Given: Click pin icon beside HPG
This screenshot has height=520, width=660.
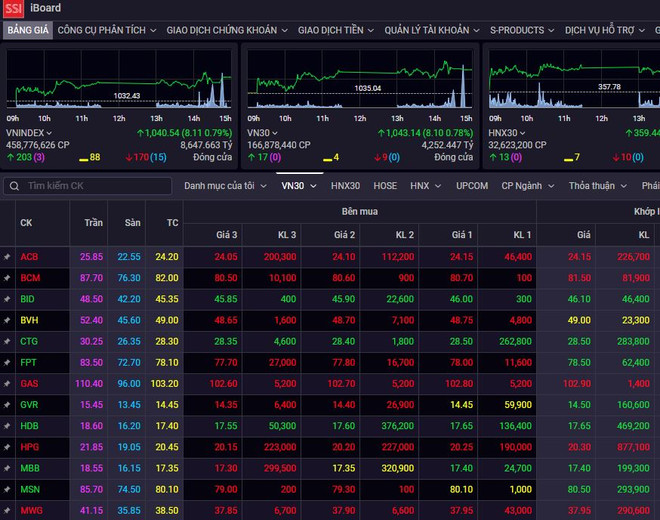Looking at the screenshot, I should point(7,447).
